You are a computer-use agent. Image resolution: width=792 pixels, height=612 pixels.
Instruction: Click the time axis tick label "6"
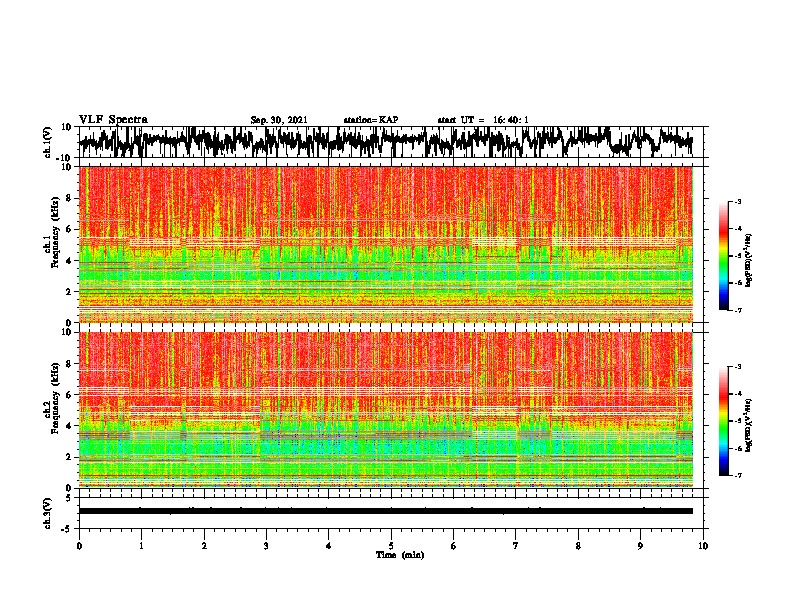[454, 546]
